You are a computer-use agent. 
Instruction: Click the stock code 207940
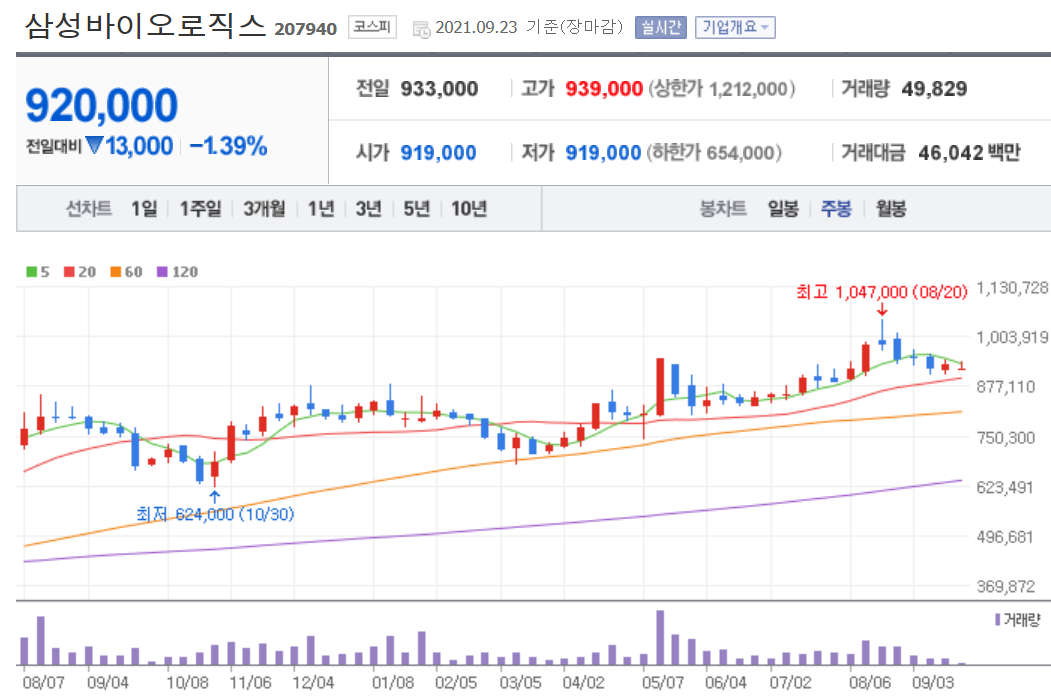tap(306, 29)
